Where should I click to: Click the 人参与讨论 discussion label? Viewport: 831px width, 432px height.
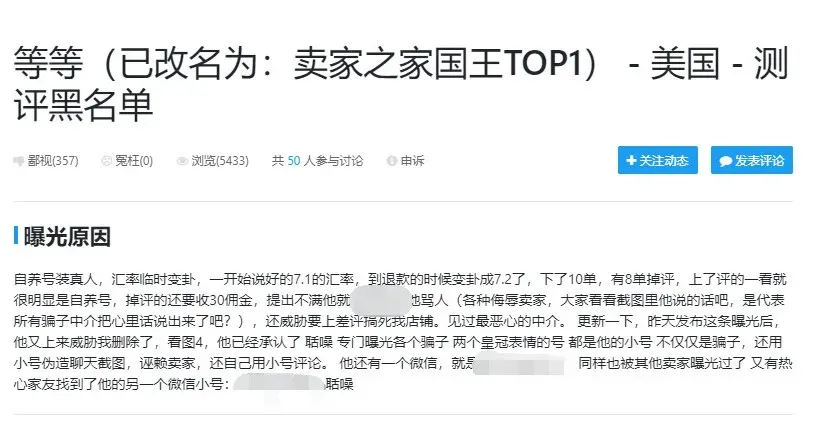click(x=333, y=161)
